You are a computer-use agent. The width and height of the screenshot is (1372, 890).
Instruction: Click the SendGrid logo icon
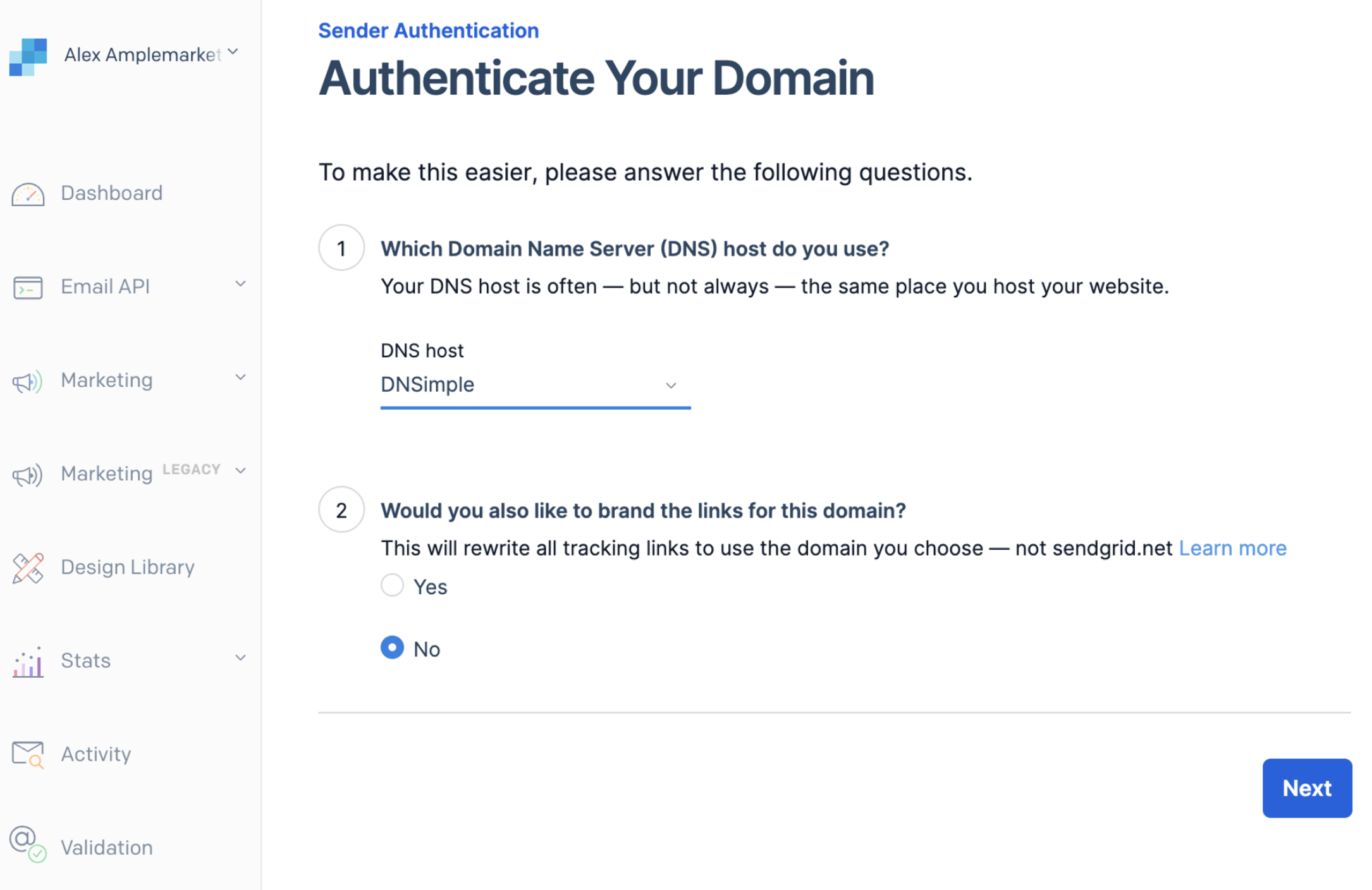tap(28, 56)
